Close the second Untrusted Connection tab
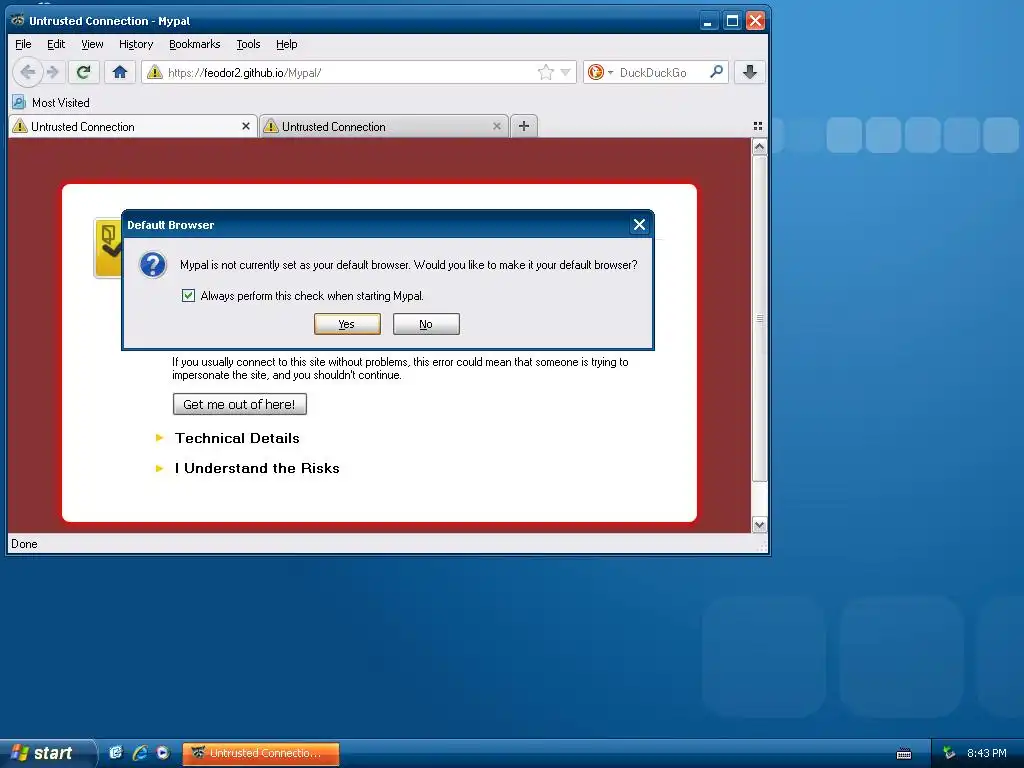This screenshot has height=768, width=1024. [x=497, y=126]
